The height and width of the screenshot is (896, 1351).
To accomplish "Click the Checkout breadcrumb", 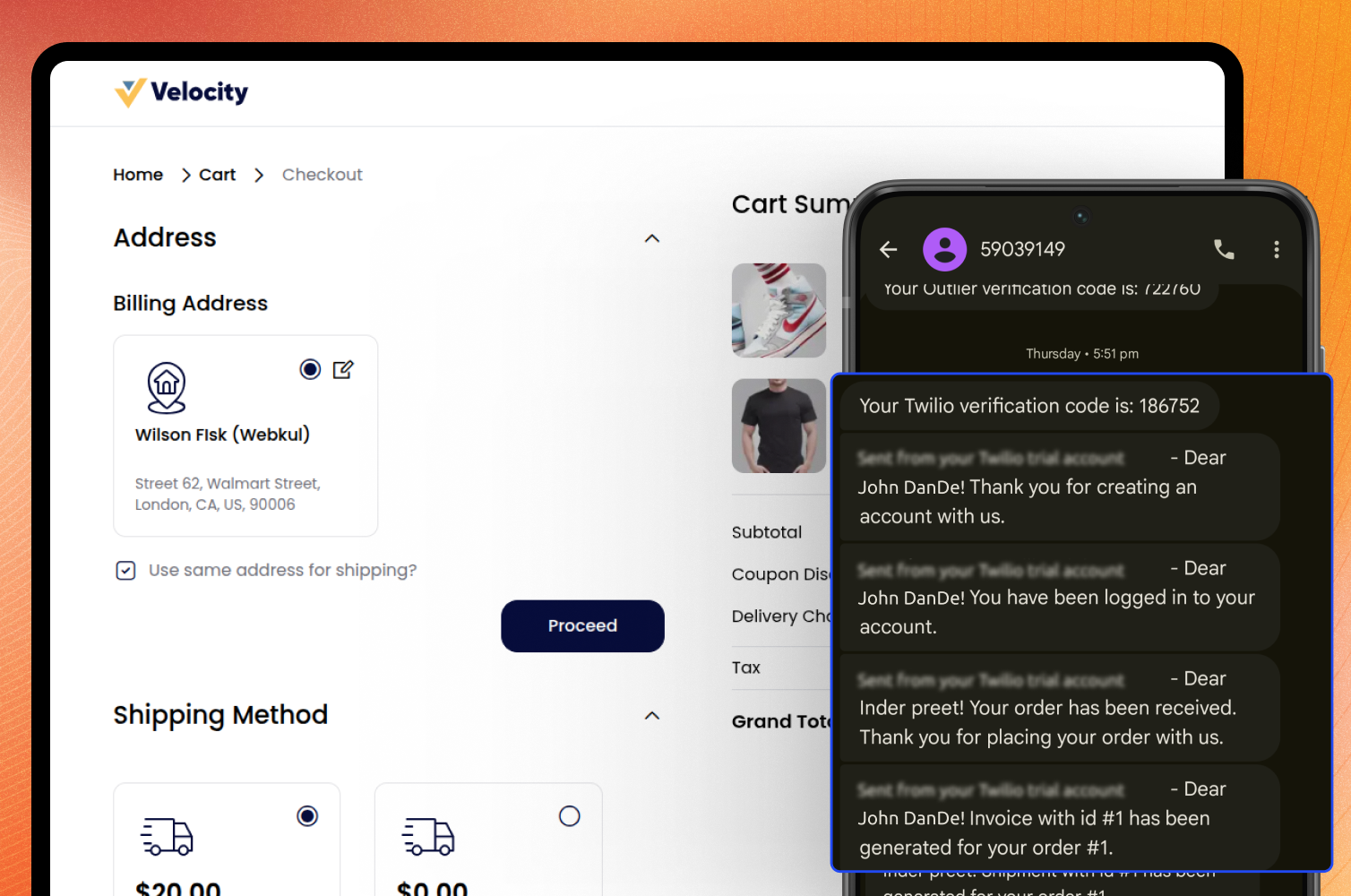I will point(323,175).
